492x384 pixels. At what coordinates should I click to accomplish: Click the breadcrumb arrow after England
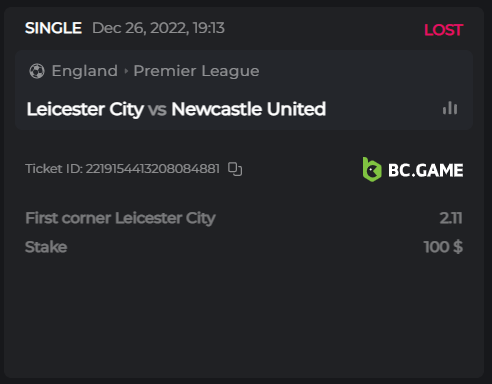coord(126,71)
